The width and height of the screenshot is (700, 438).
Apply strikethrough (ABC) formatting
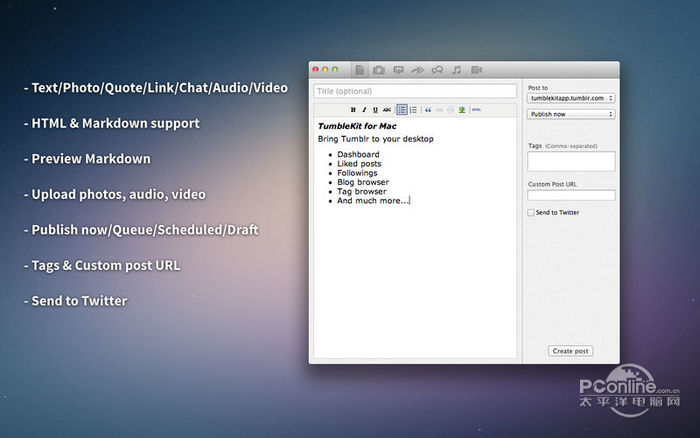387,110
